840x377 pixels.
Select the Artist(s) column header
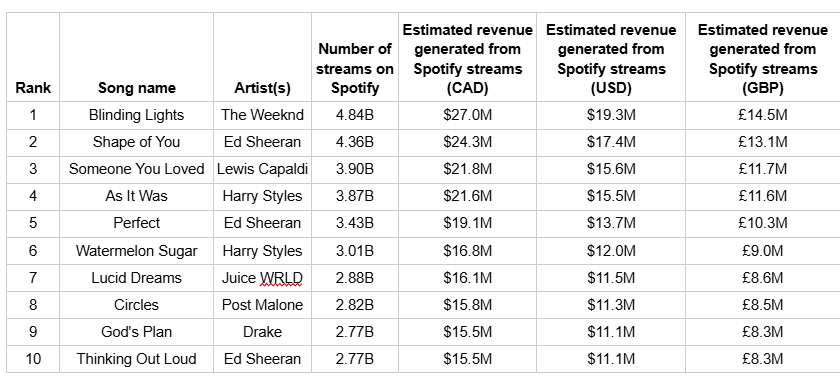(x=262, y=57)
